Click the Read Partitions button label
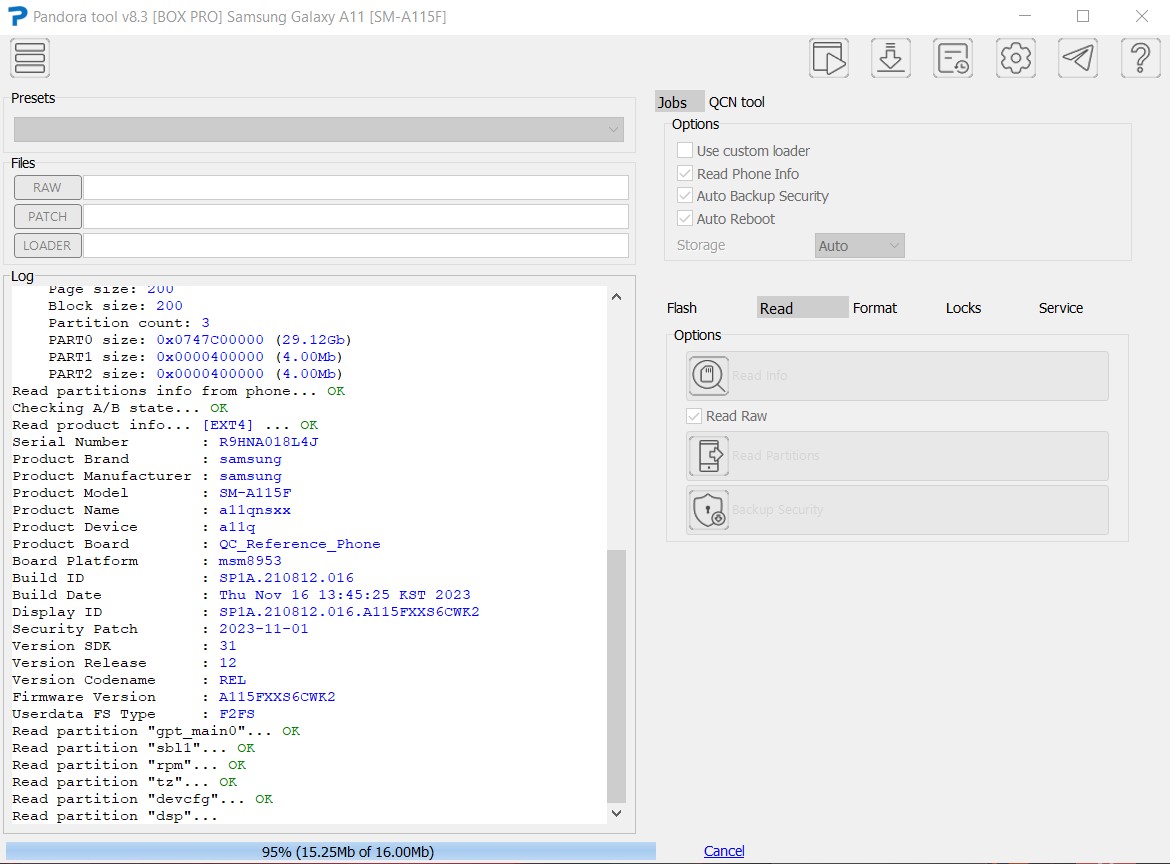 click(x=775, y=455)
